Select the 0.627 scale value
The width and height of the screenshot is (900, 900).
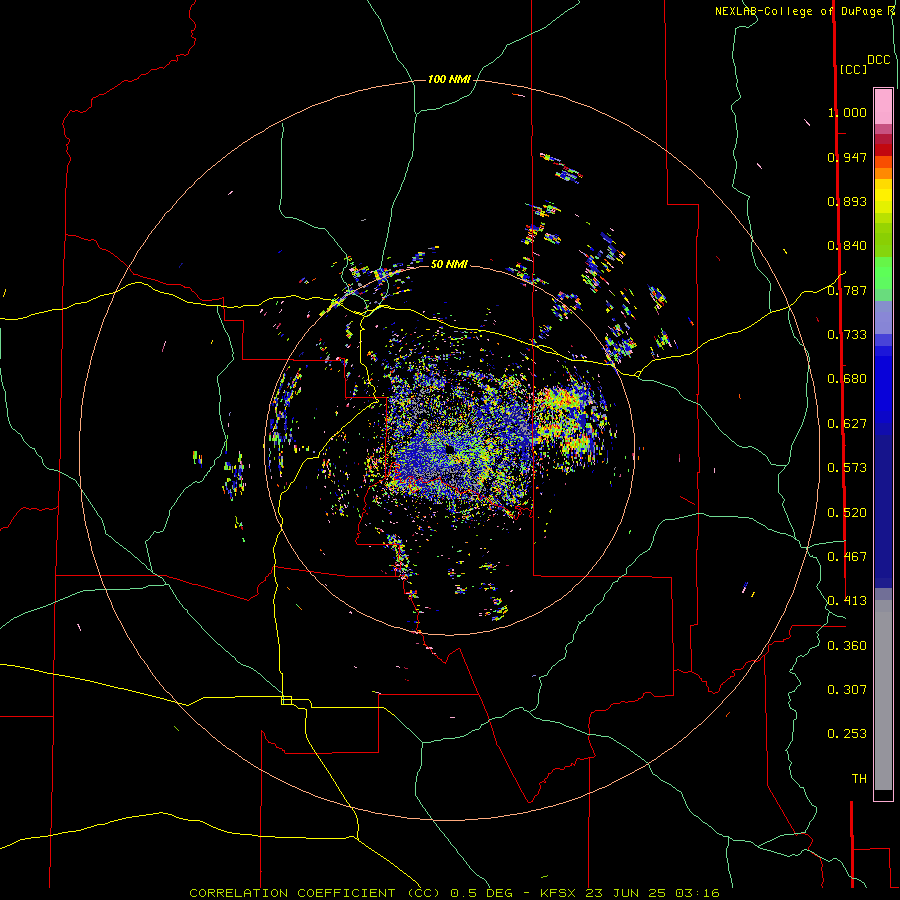pyautogui.click(x=847, y=424)
